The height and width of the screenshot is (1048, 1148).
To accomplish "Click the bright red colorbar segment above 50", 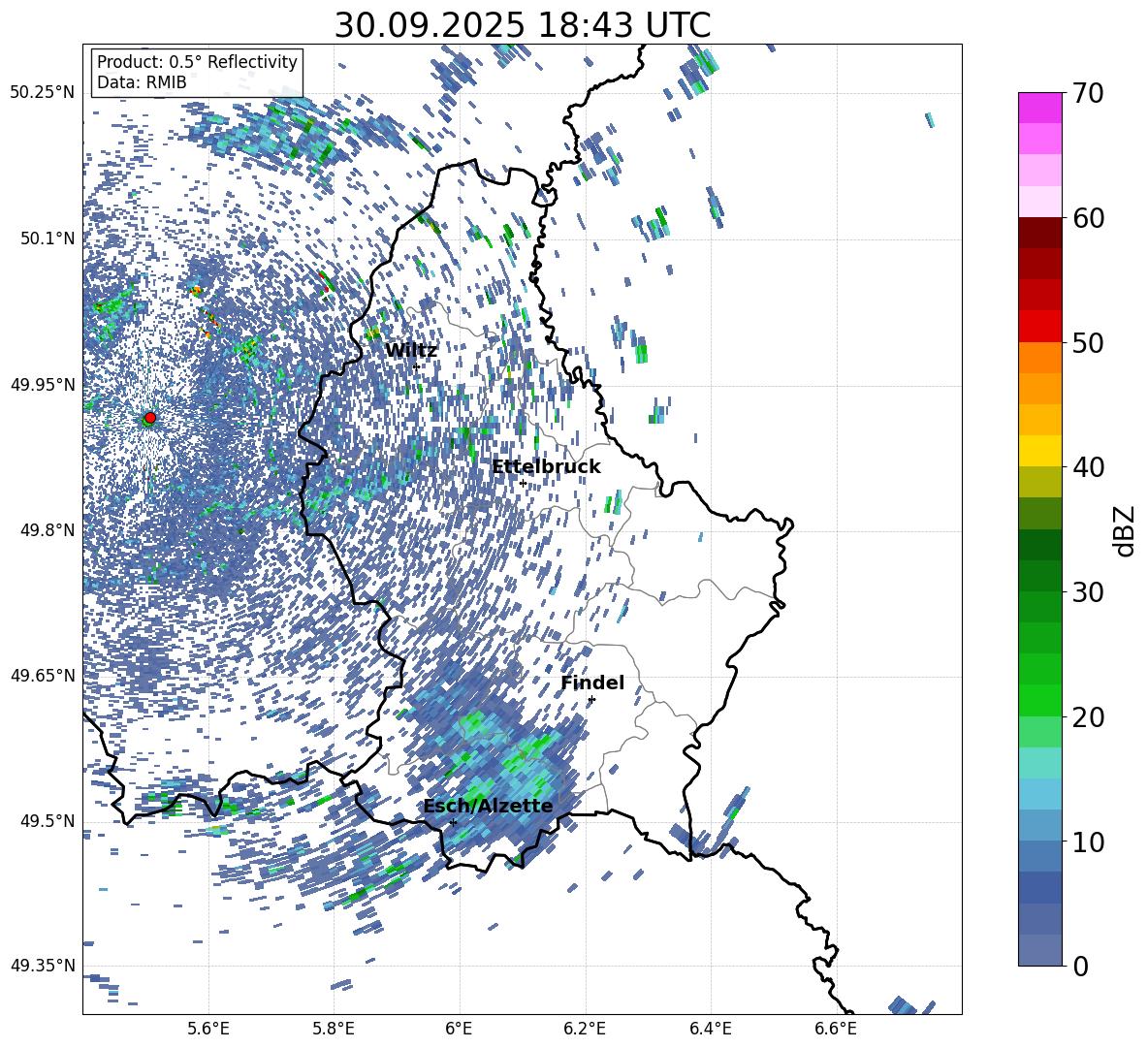I will pyautogui.click(x=1039, y=327).
